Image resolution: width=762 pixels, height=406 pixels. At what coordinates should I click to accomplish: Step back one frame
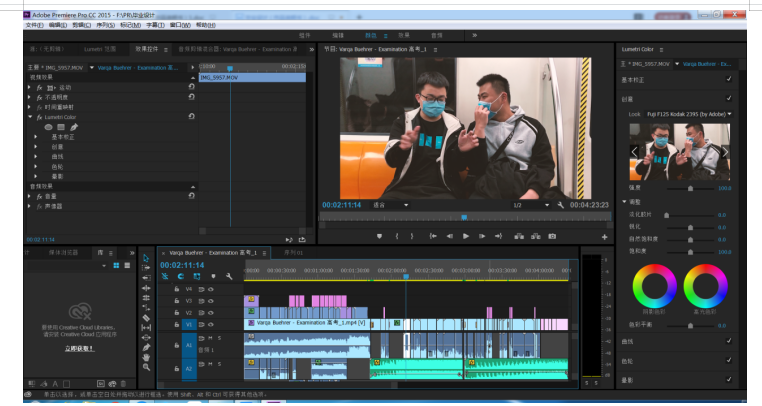(450, 236)
